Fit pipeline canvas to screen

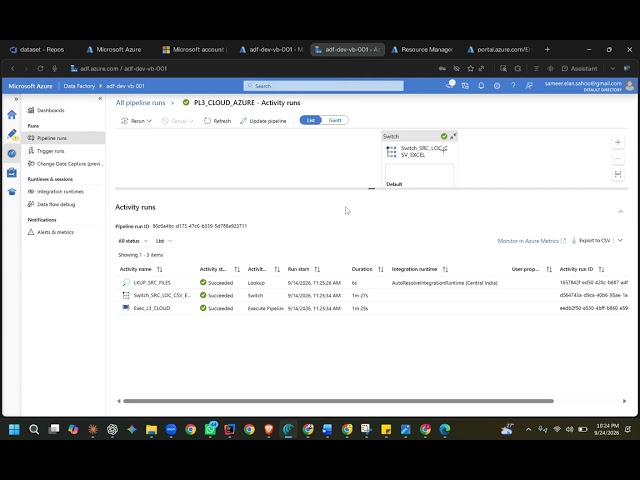[618, 174]
